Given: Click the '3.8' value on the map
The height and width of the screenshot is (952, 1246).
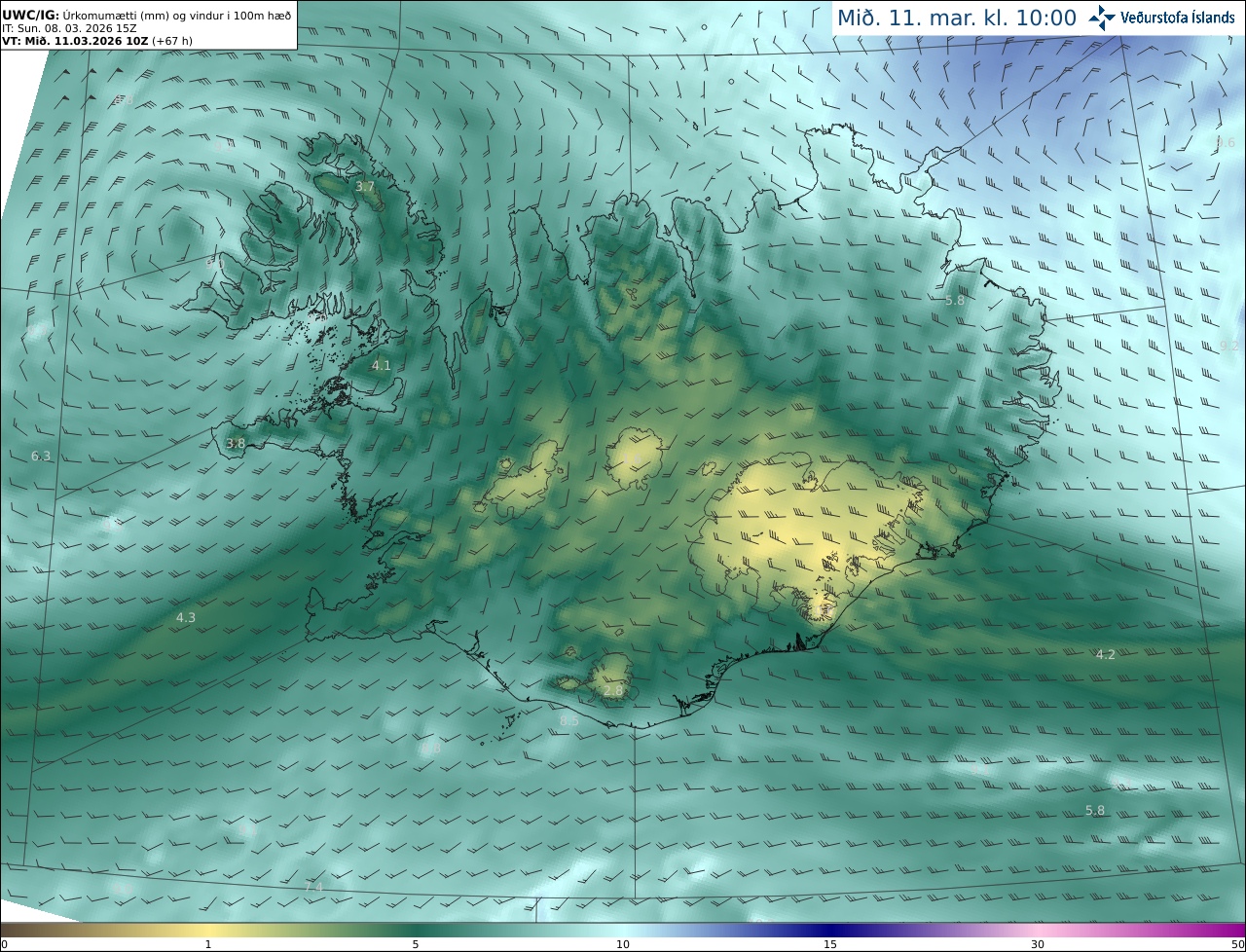Looking at the screenshot, I should pyautogui.click(x=236, y=444).
